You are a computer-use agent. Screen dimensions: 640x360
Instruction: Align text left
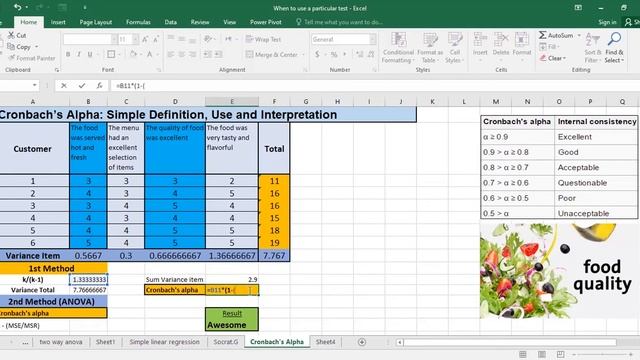tap(171, 54)
